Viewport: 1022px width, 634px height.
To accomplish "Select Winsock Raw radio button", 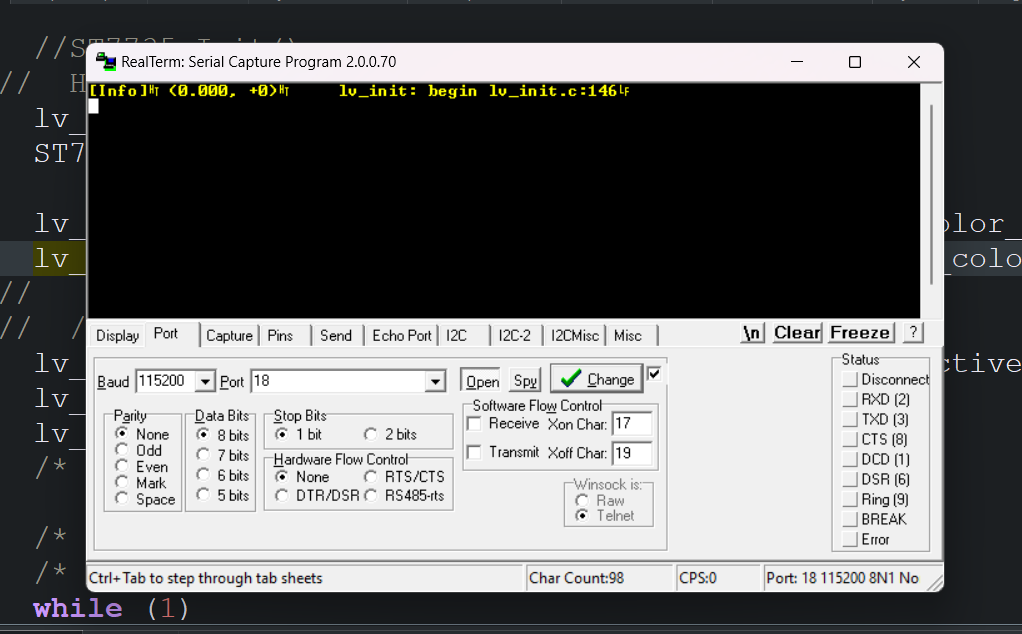I will tap(582, 500).
